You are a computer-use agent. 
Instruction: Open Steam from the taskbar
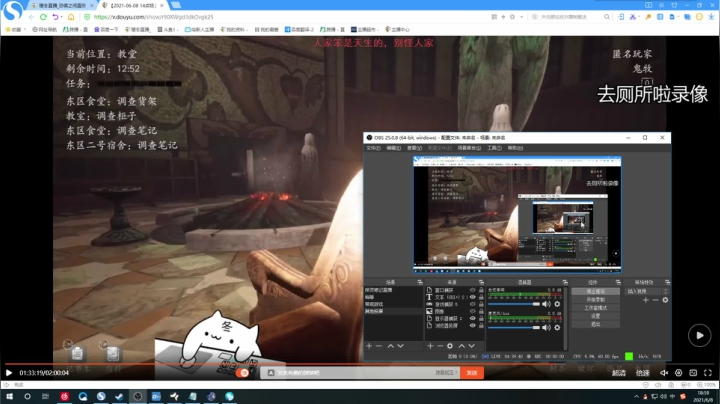click(119, 396)
